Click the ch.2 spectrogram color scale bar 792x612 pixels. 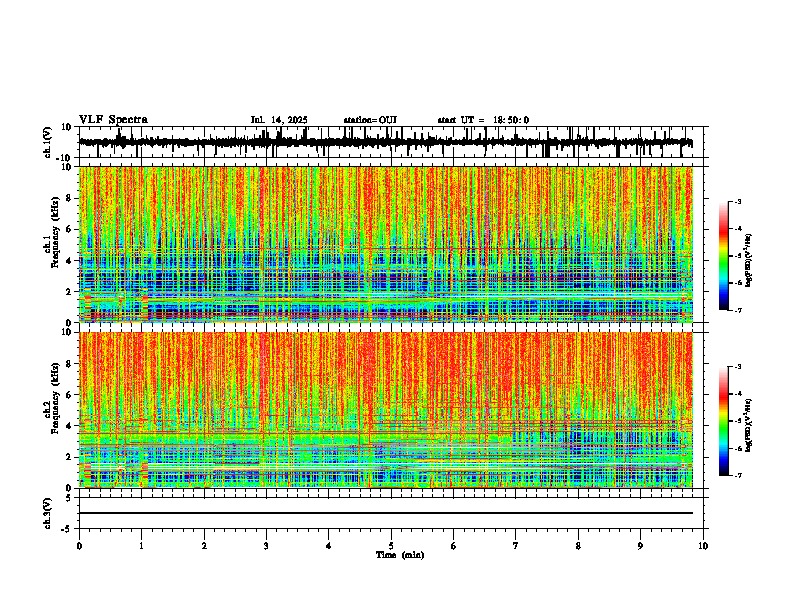tap(724, 421)
